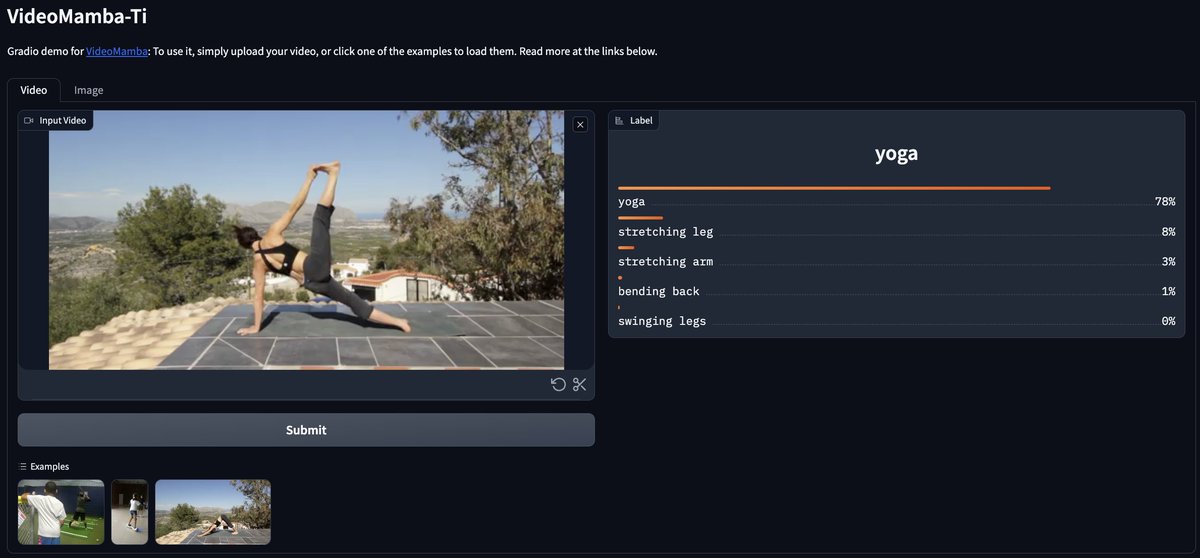Click the VideoMamba-Ti page title

78,16
